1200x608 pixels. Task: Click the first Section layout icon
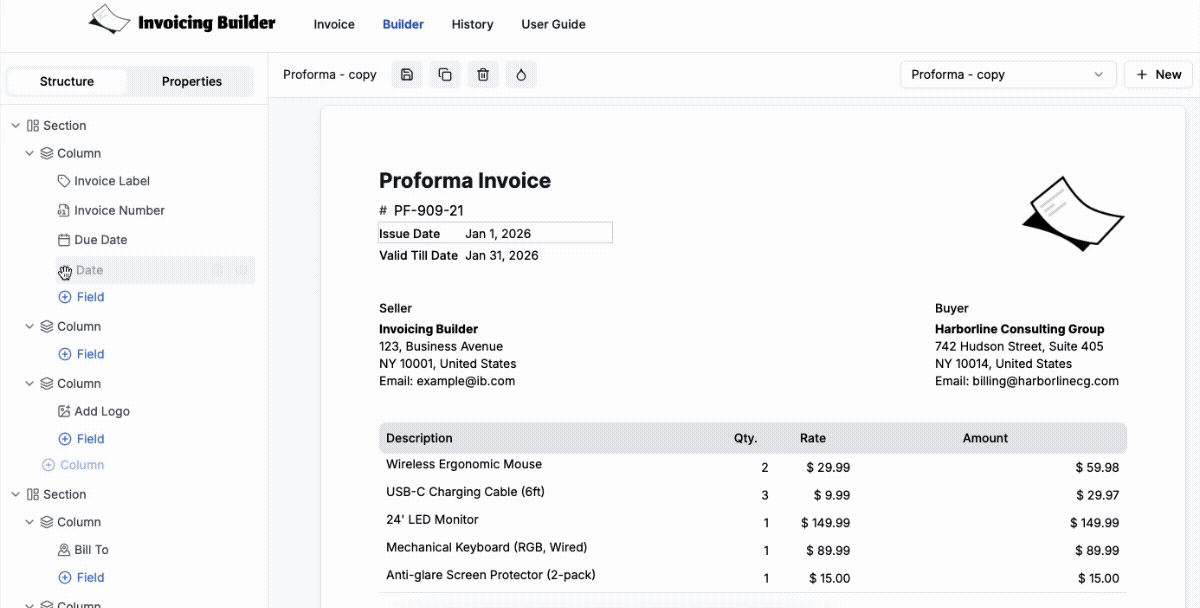[33, 126]
